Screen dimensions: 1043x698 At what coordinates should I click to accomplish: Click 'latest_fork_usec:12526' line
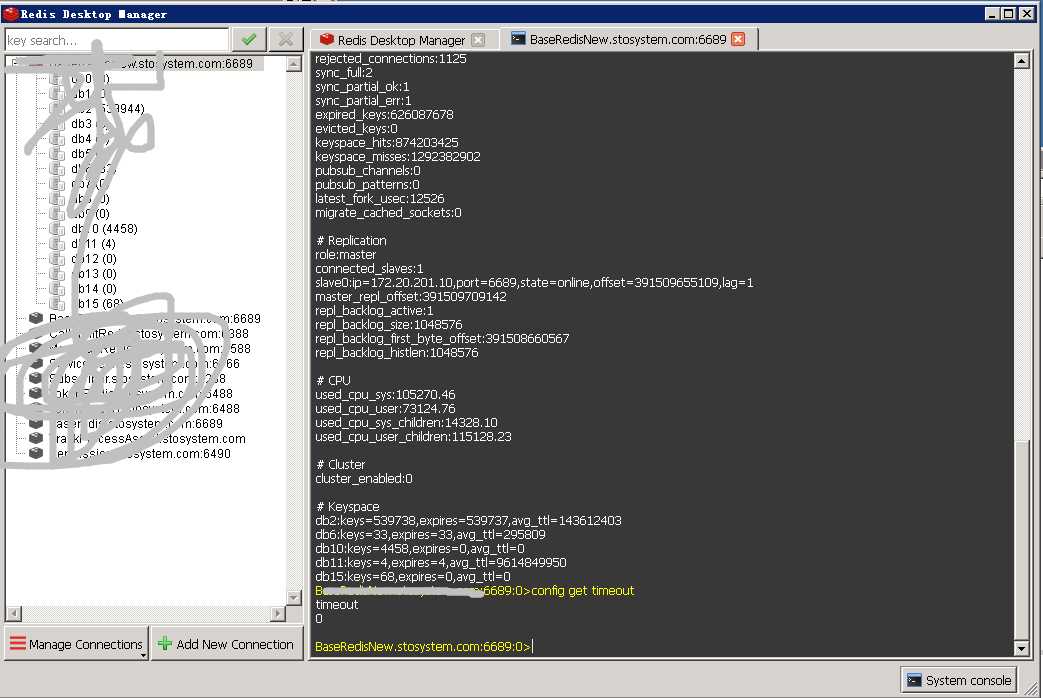[380, 198]
